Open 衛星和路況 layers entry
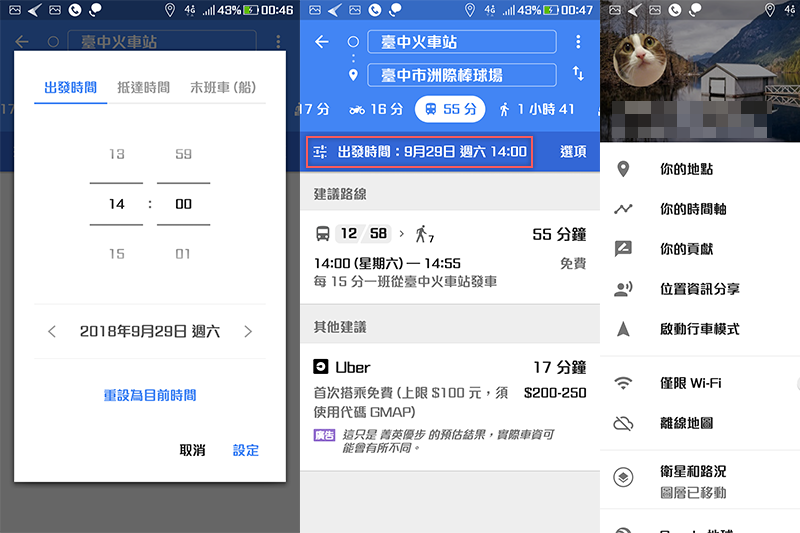 [x=700, y=481]
